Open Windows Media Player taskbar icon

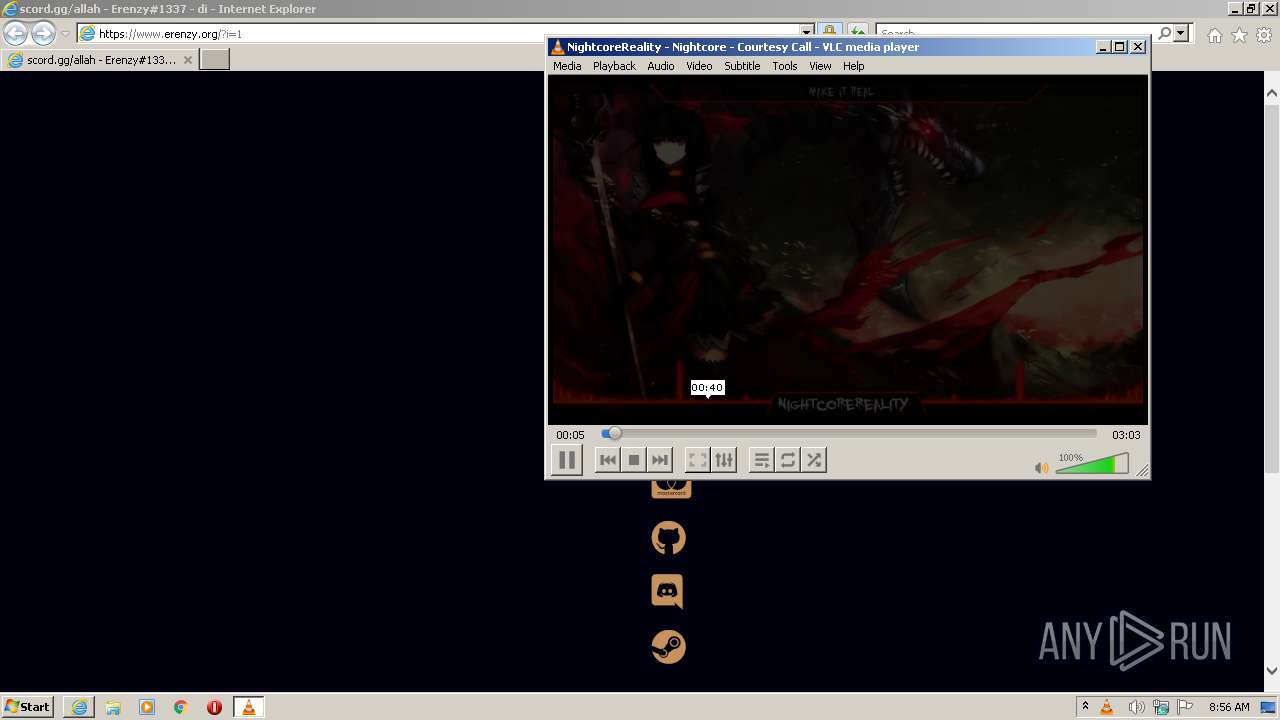[x=147, y=707]
